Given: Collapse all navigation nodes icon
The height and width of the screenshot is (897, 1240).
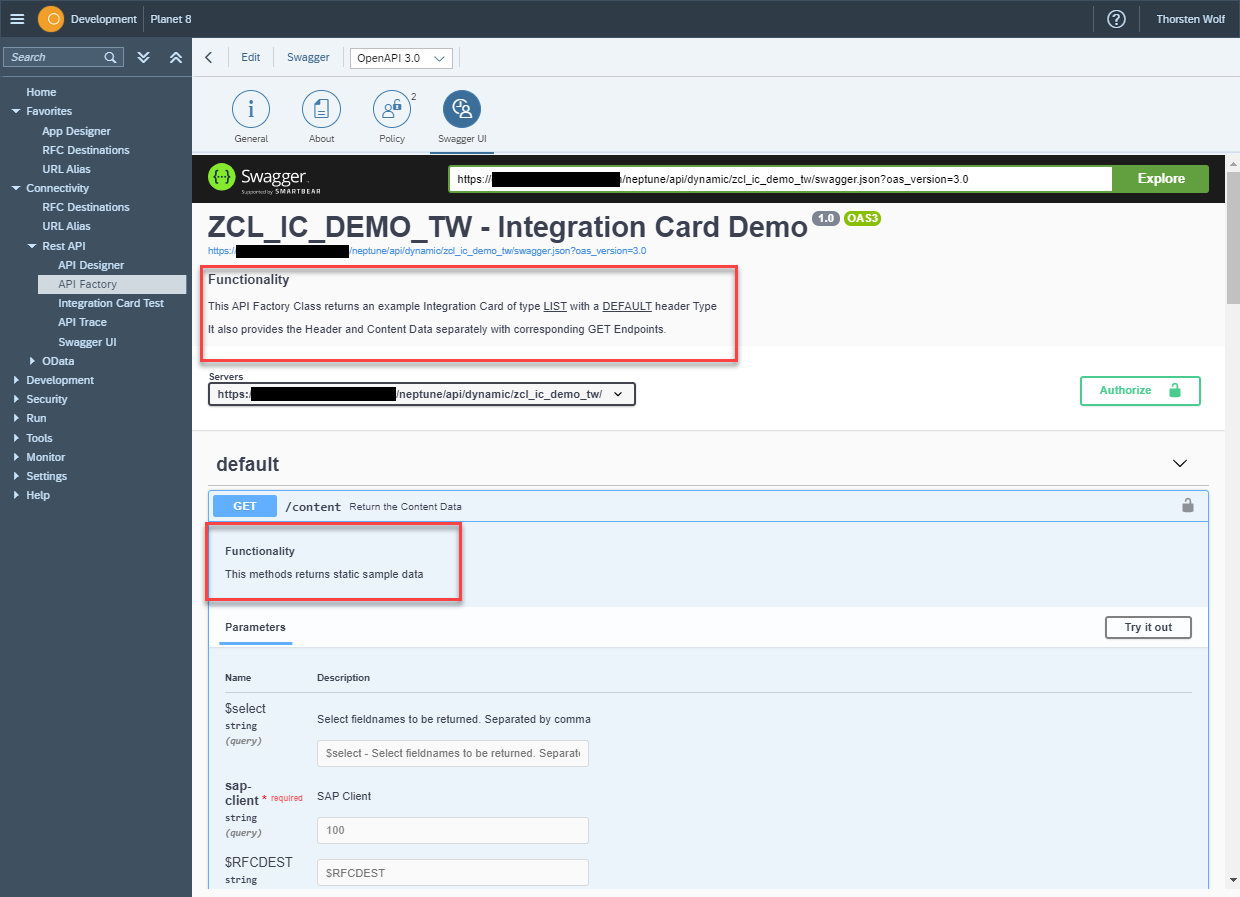Looking at the screenshot, I should point(176,57).
